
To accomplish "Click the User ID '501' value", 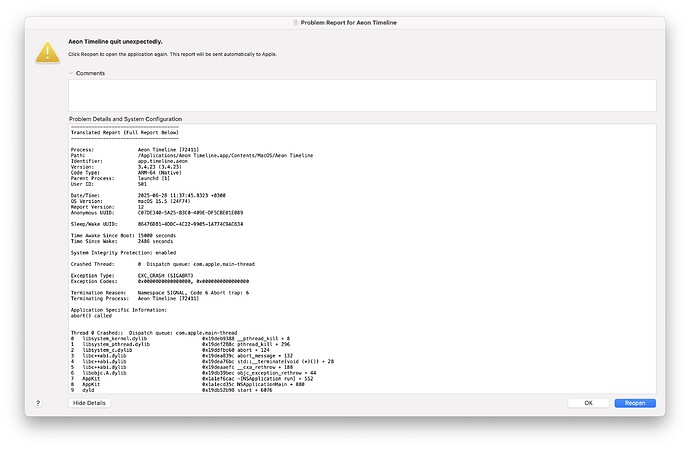I will (142, 184).
